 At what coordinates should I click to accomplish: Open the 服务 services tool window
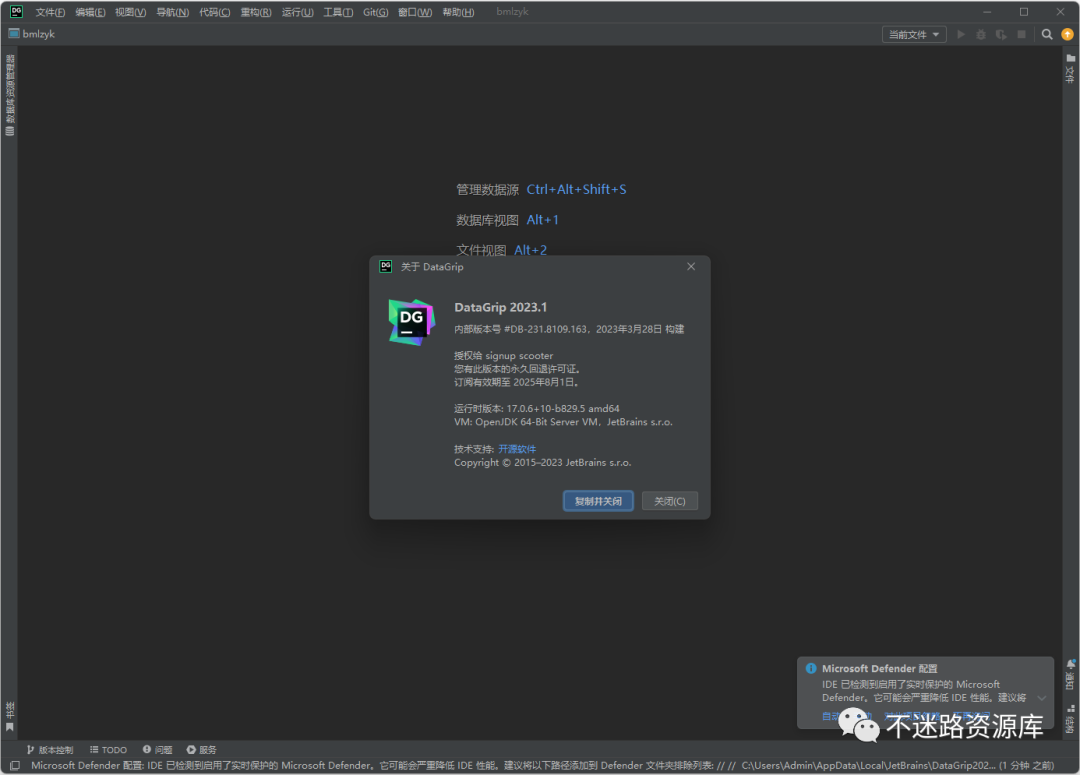pyautogui.click(x=201, y=750)
